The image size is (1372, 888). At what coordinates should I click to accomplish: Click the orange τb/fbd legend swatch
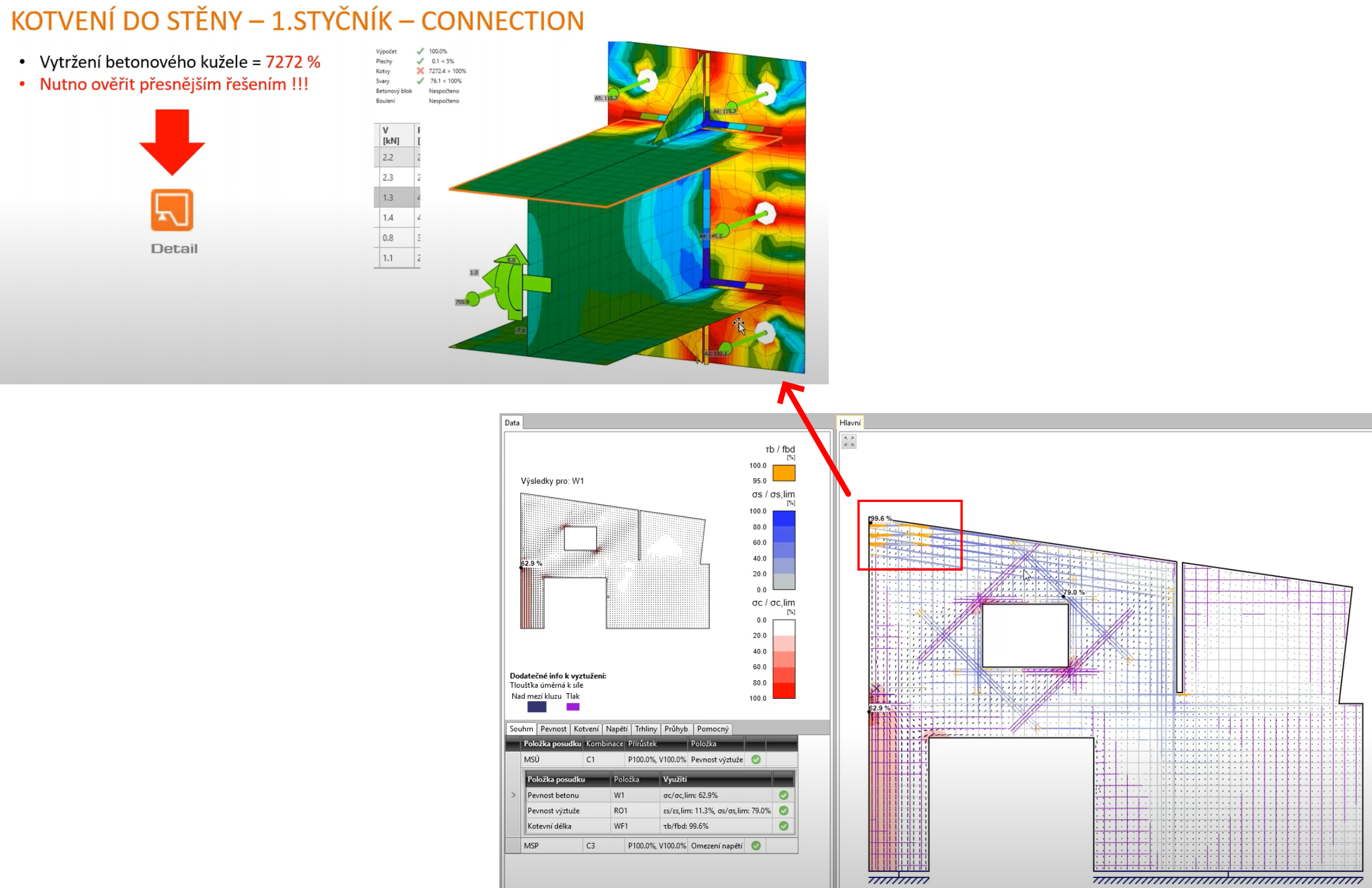click(x=784, y=473)
